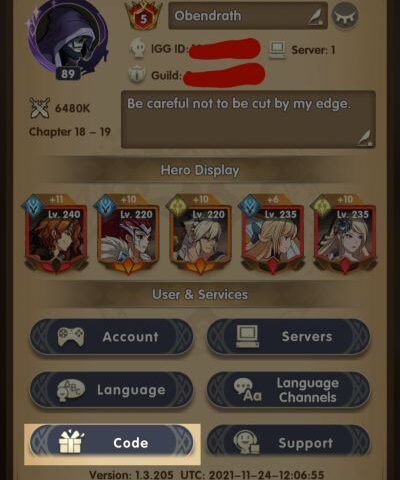Screen dimensions: 400x480
Task: Toggle the closed-eye visibility icon
Action: click(345, 16)
